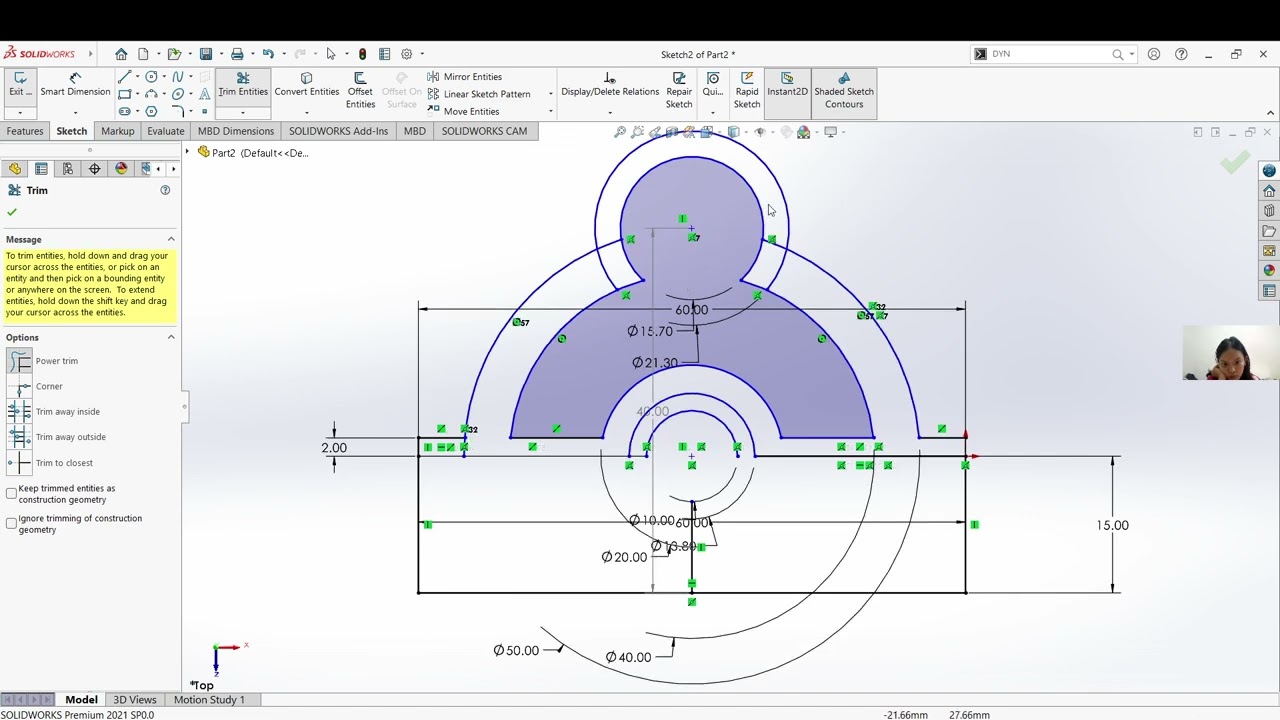The height and width of the screenshot is (720, 1280).
Task: Click Mirror Entities button
Action: click(x=464, y=77)
